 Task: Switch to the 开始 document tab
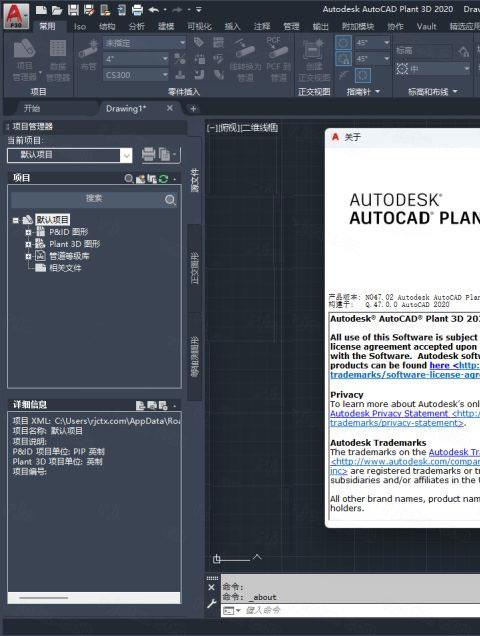click(32, 108)
